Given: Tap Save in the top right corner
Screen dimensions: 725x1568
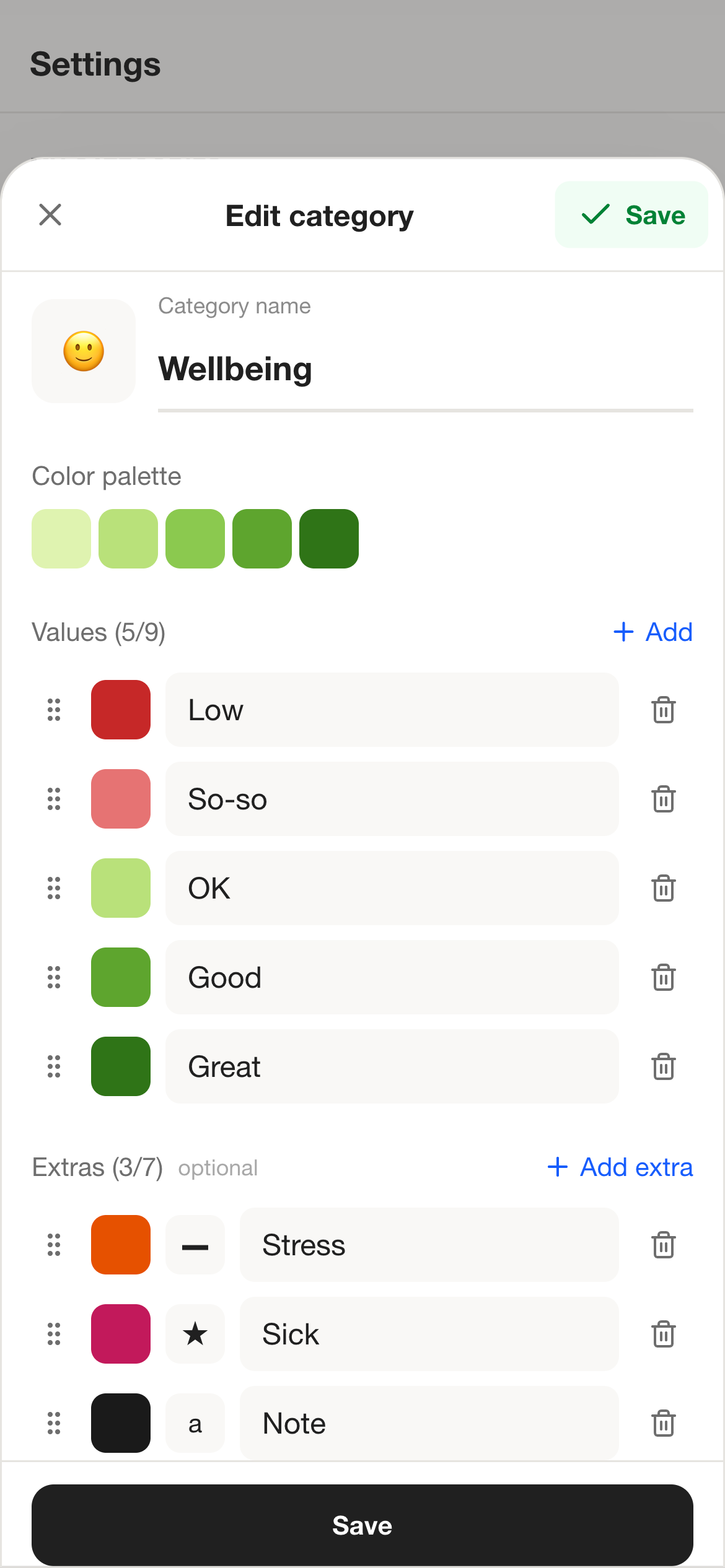Looking at the screenshot, I should pyautogui.click(x=631, y=215).
